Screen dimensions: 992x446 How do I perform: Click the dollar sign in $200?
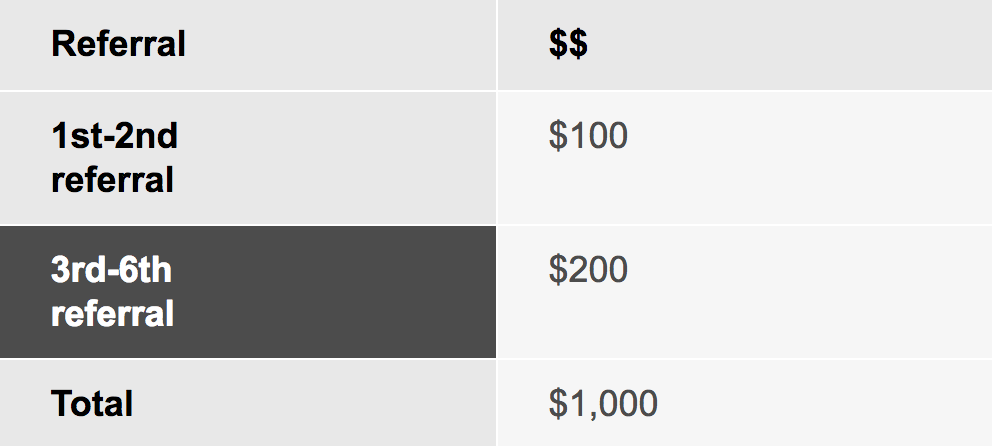coord(558,269)
